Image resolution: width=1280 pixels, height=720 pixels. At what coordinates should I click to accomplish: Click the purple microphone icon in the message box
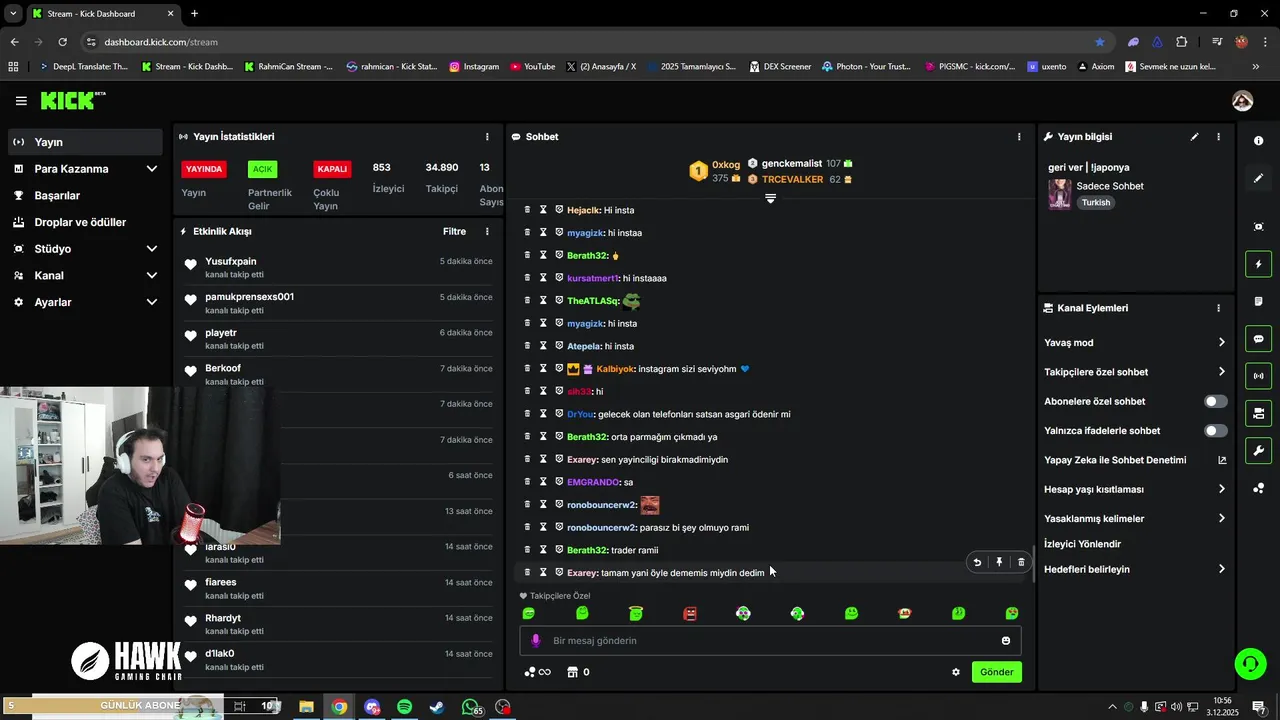[535, 641]
